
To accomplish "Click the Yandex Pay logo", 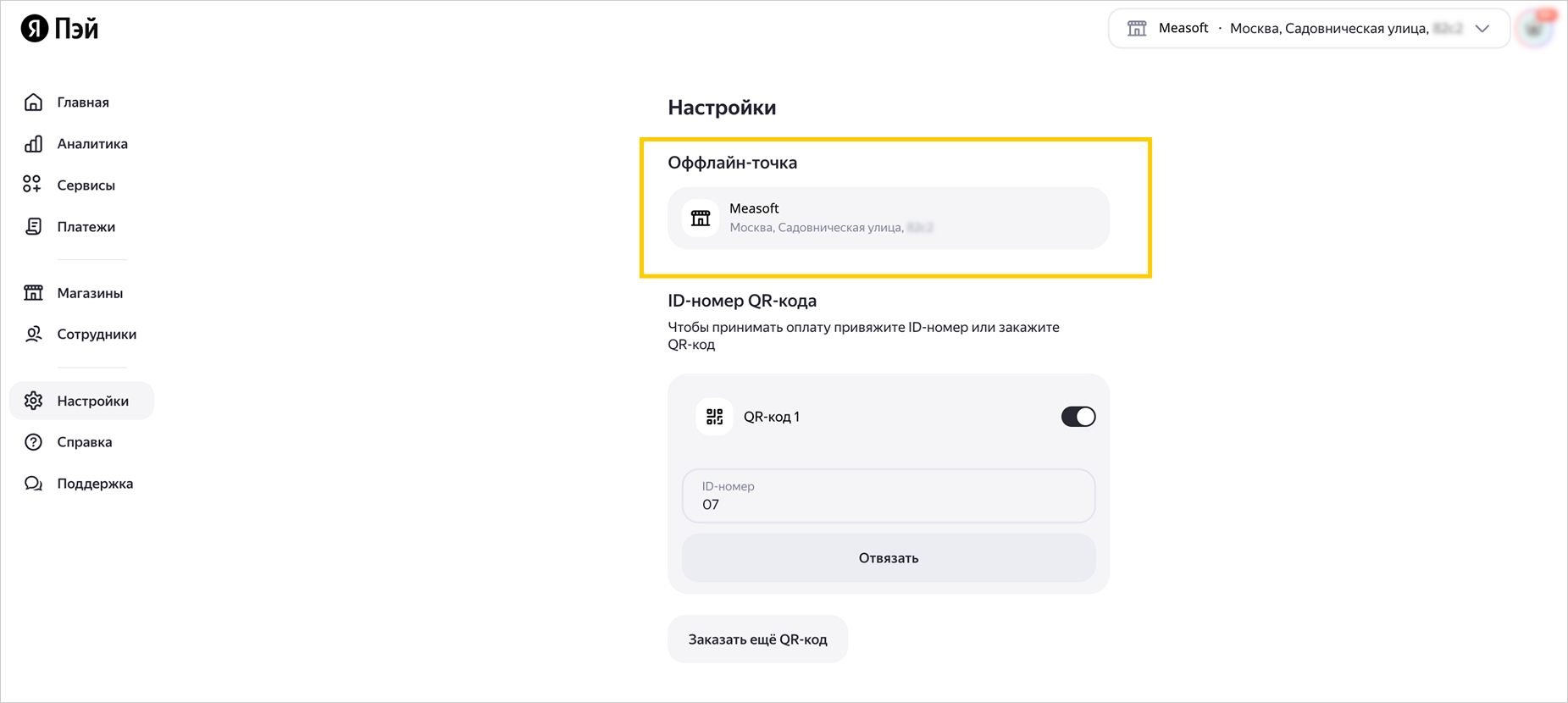I will click(x=59, y=29).
